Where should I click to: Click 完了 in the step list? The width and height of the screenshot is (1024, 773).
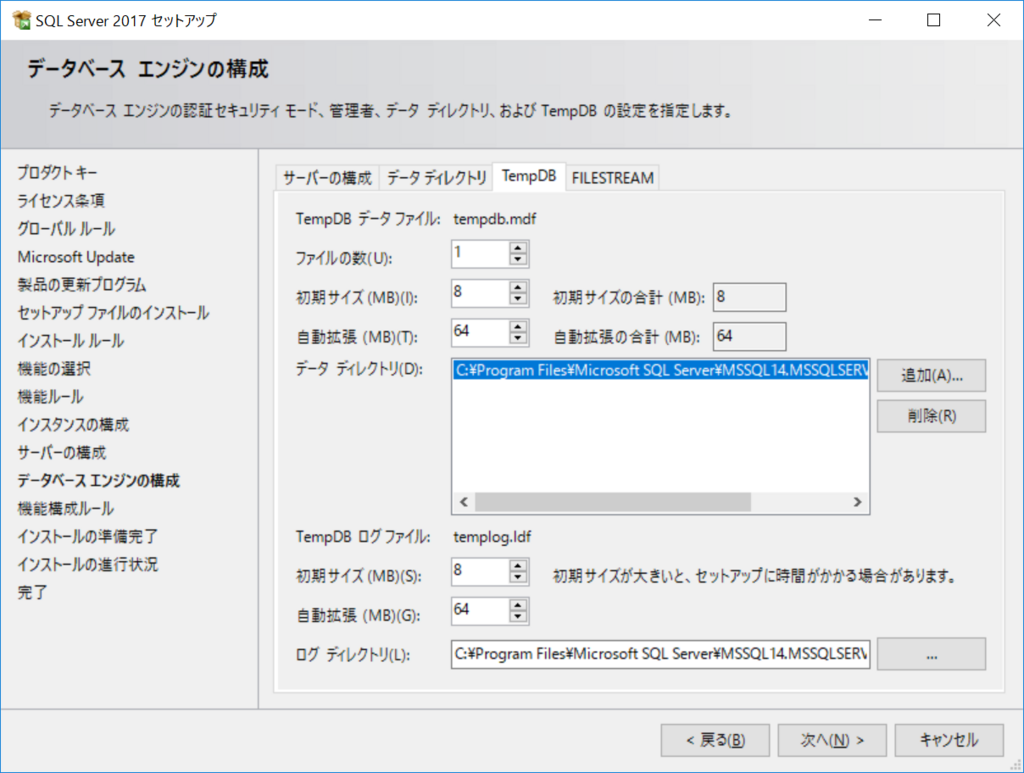tap(33, 593)
